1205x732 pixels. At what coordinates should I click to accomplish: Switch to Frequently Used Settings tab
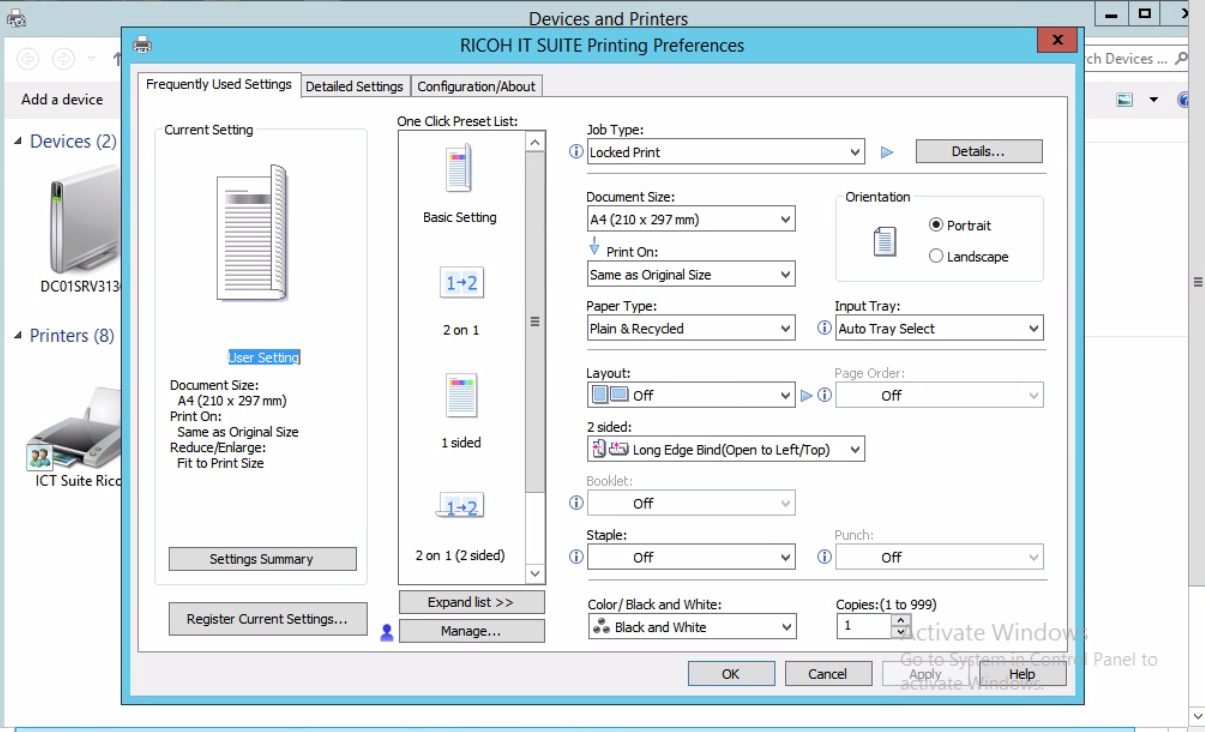219,84
